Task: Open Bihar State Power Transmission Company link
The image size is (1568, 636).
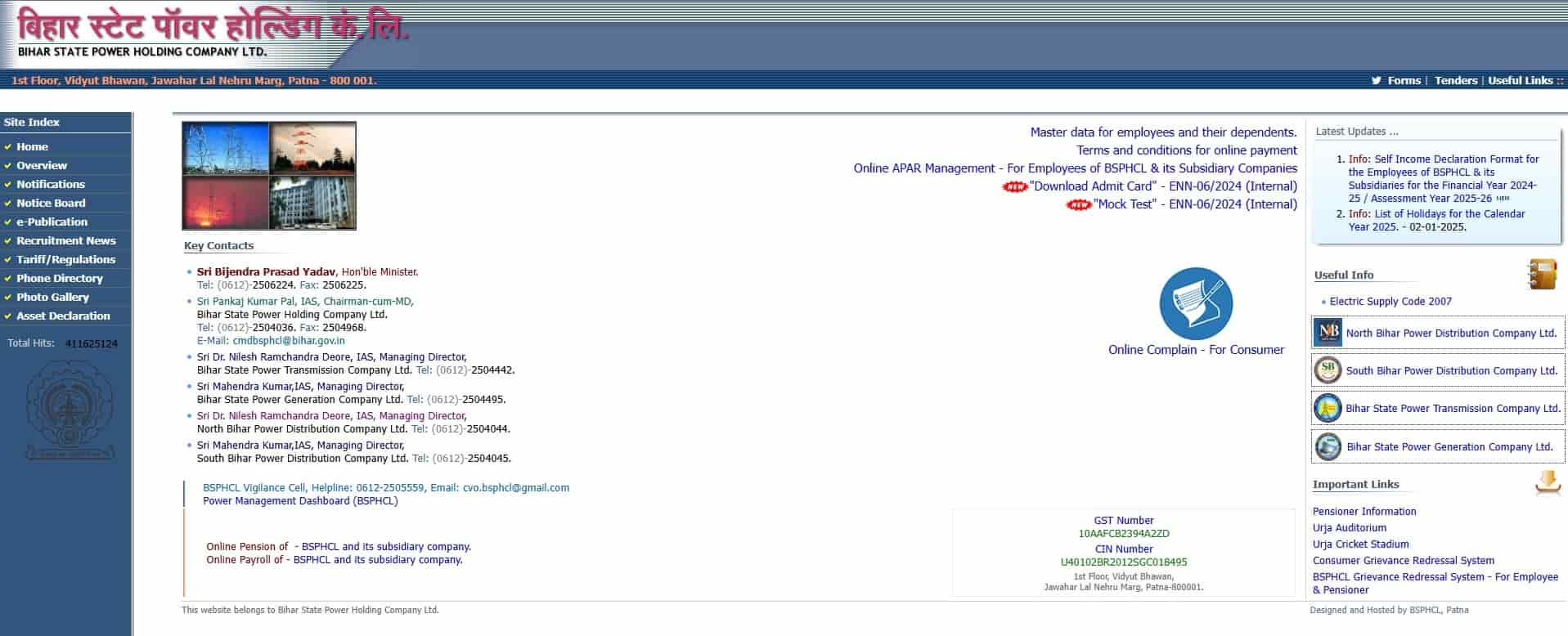Action: click(x=1453, y=409)
